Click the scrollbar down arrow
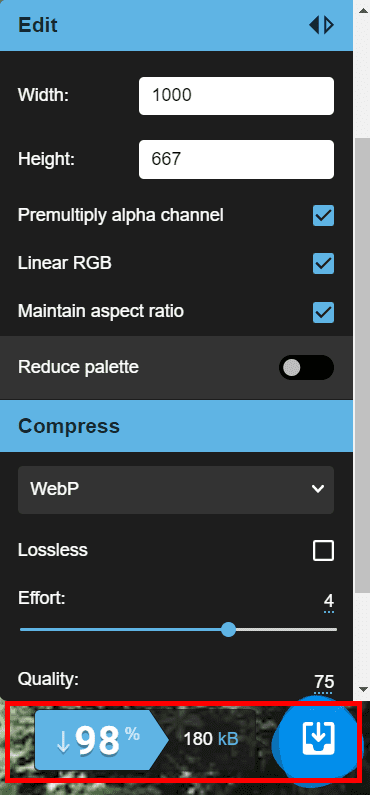 [x=362, y=689]
